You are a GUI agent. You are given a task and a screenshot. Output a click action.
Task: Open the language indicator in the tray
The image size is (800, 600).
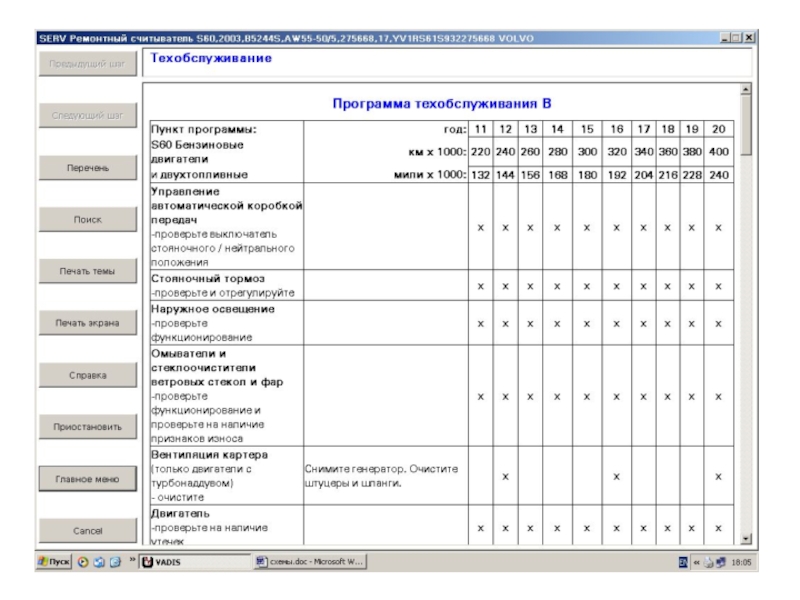683,562
